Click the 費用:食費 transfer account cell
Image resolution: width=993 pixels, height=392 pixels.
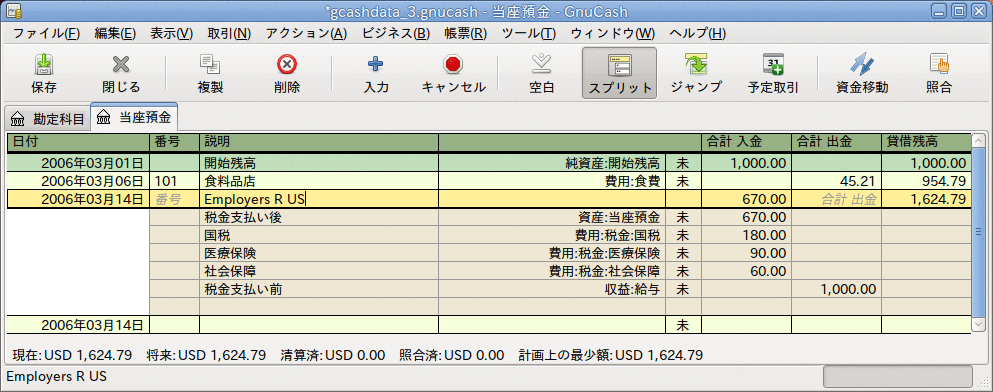tap(552, 181)
